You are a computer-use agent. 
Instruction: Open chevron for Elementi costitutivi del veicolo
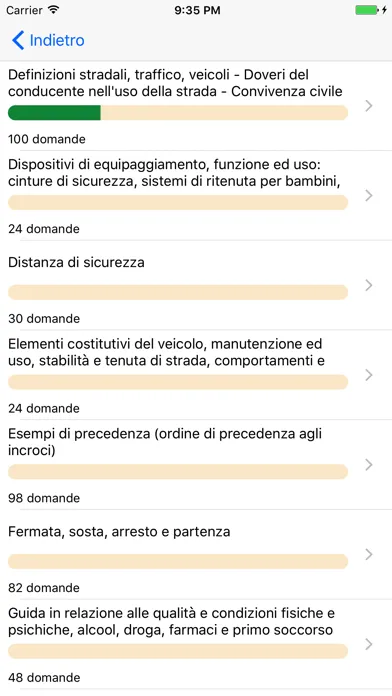tap(368, 375)
